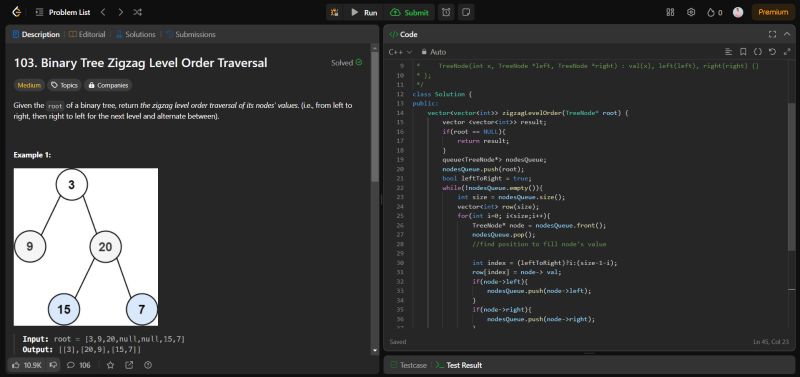
Task: Click the root inline code word
Action: point(55,106)
